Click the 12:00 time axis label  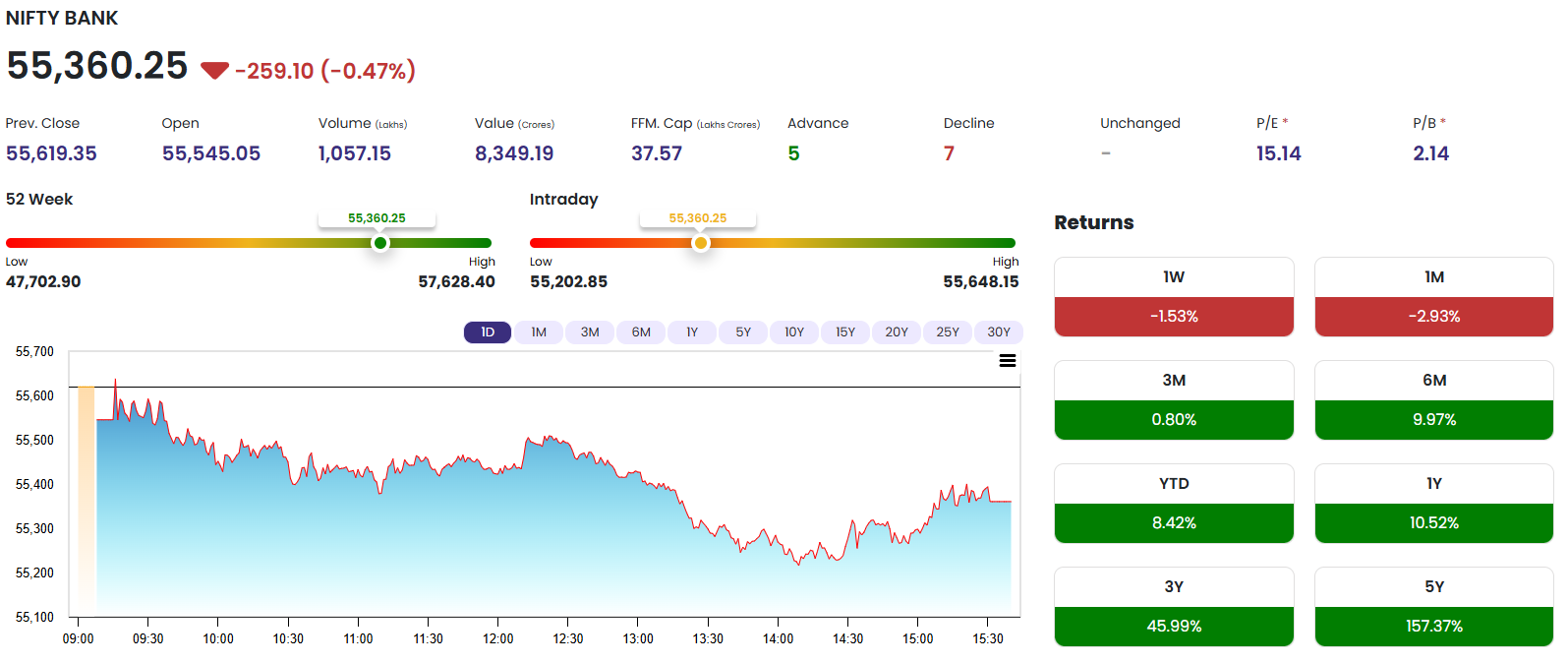pyautogui.click(x=498, y=638)
